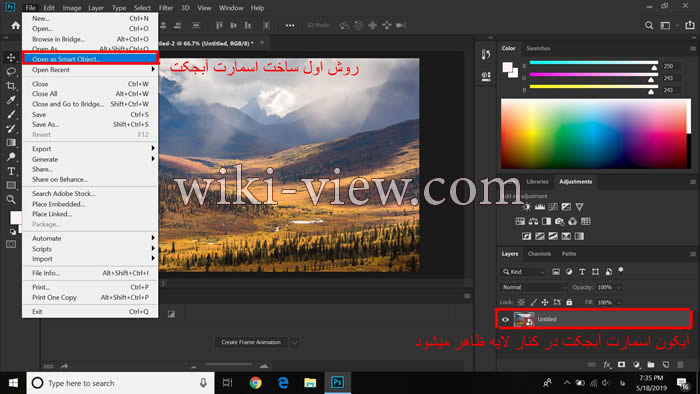Add a Curves adjustment
Image resolution: width=700 pixels, height=394 pixels.
coord(553,207)
